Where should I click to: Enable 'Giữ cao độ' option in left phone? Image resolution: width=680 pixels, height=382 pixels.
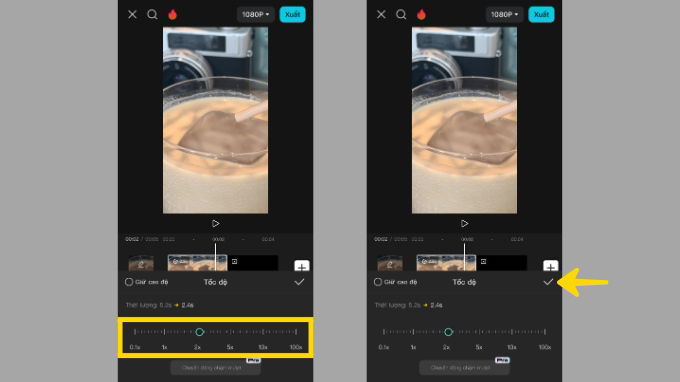tap(147, 282)
